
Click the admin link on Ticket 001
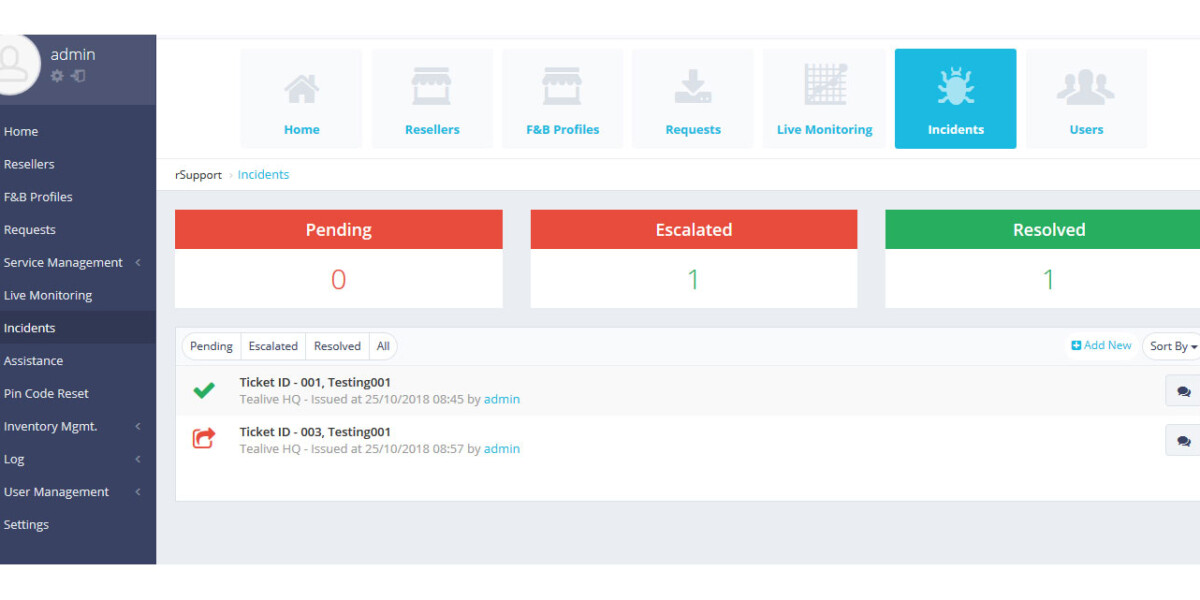pos(502,399)
